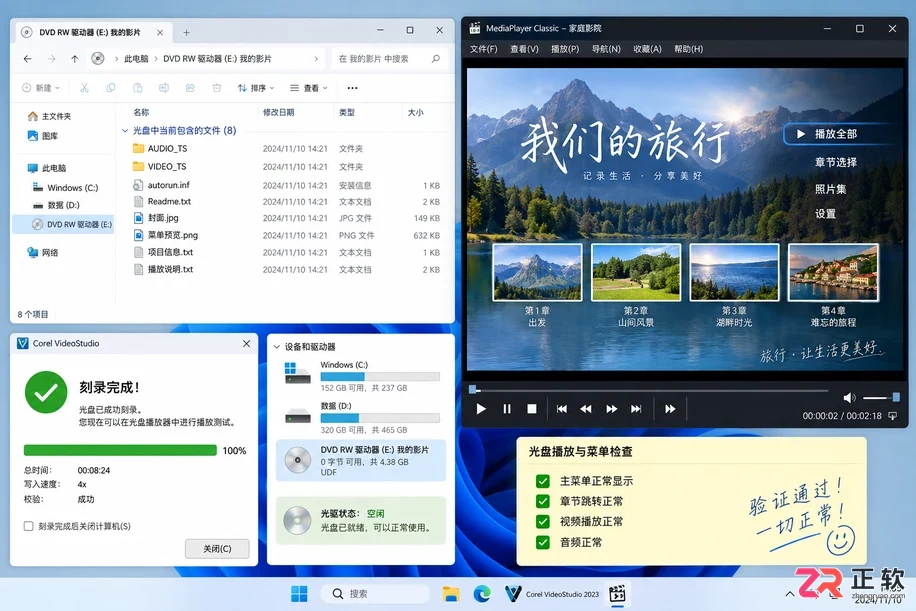Go back in File Explorer
Screen dimensions: 916x611
tap(27, 58)
